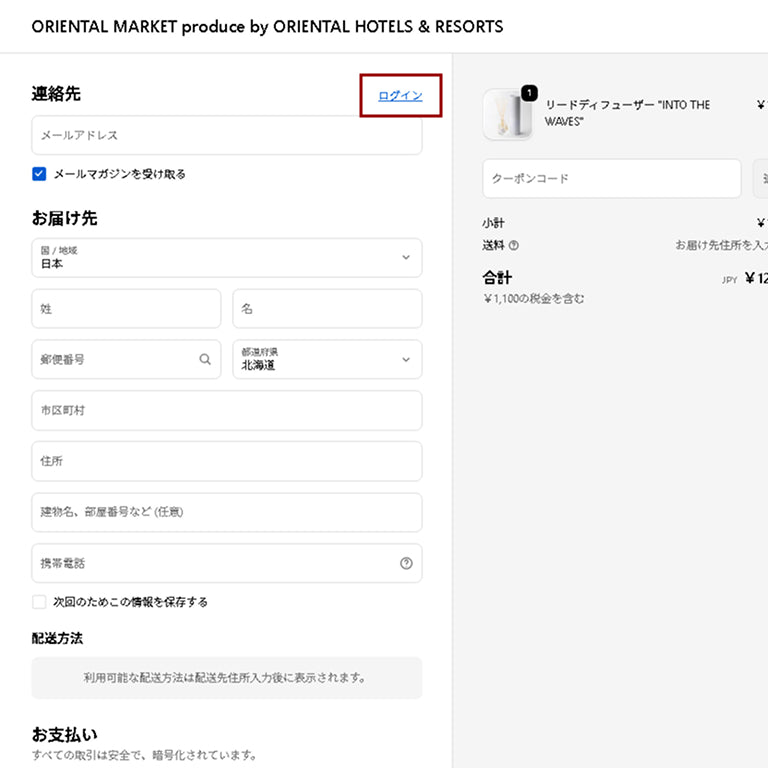Click the 住所 address field
The image size is (768, 768).
coord(226,462)
